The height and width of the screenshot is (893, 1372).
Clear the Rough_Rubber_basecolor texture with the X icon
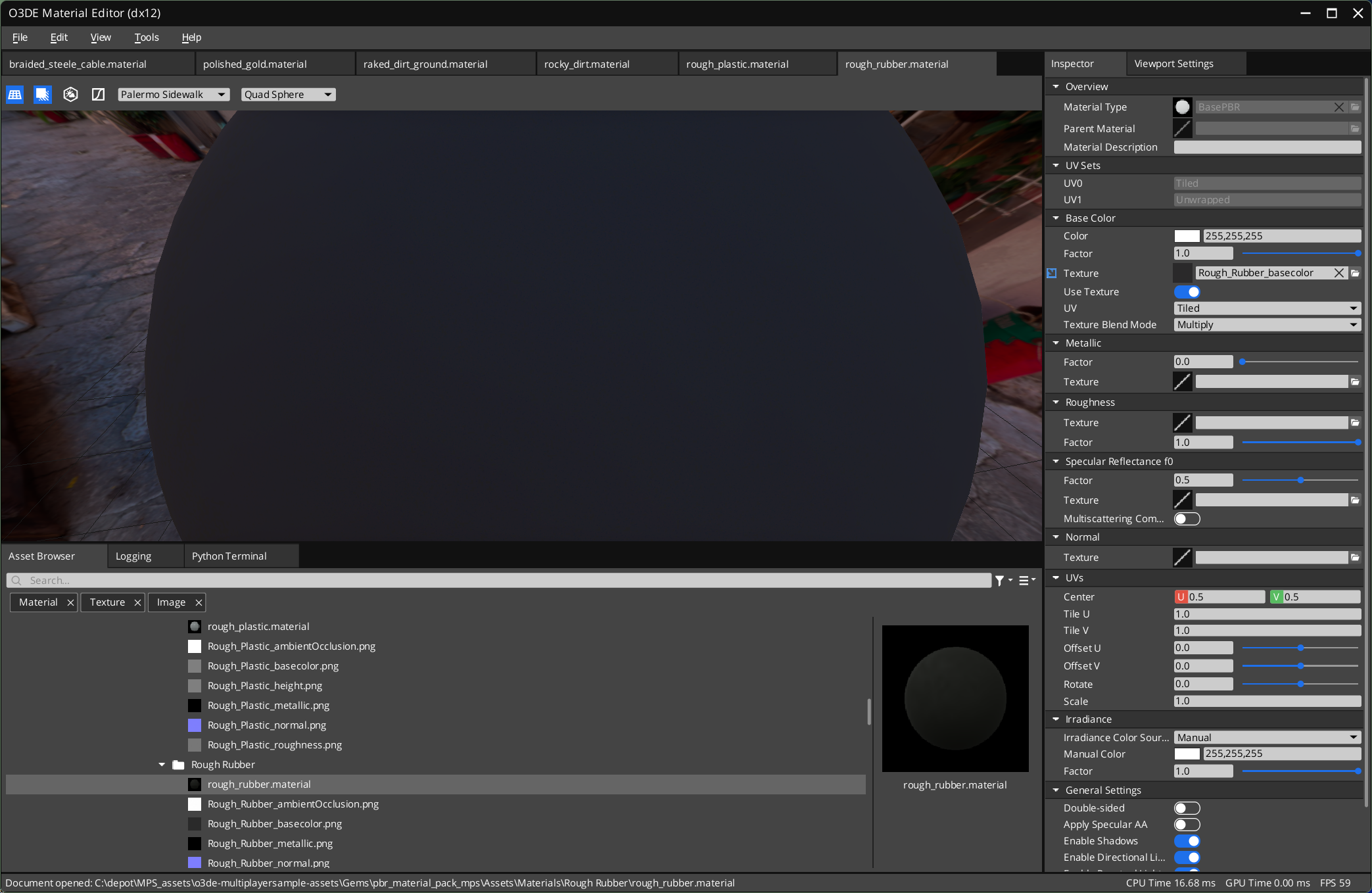1339,273
